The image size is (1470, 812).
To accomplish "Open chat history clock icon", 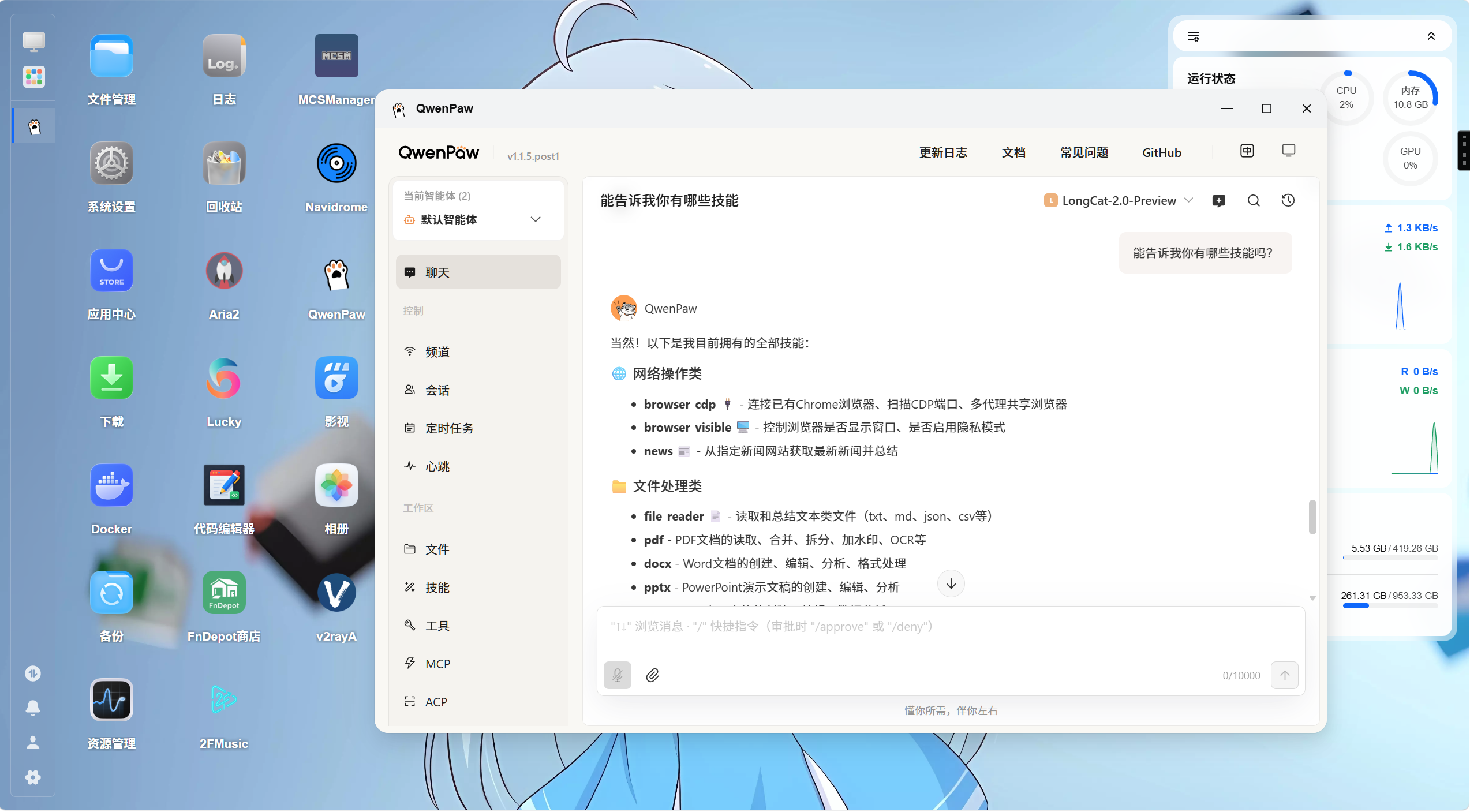I will [1288, 201].
